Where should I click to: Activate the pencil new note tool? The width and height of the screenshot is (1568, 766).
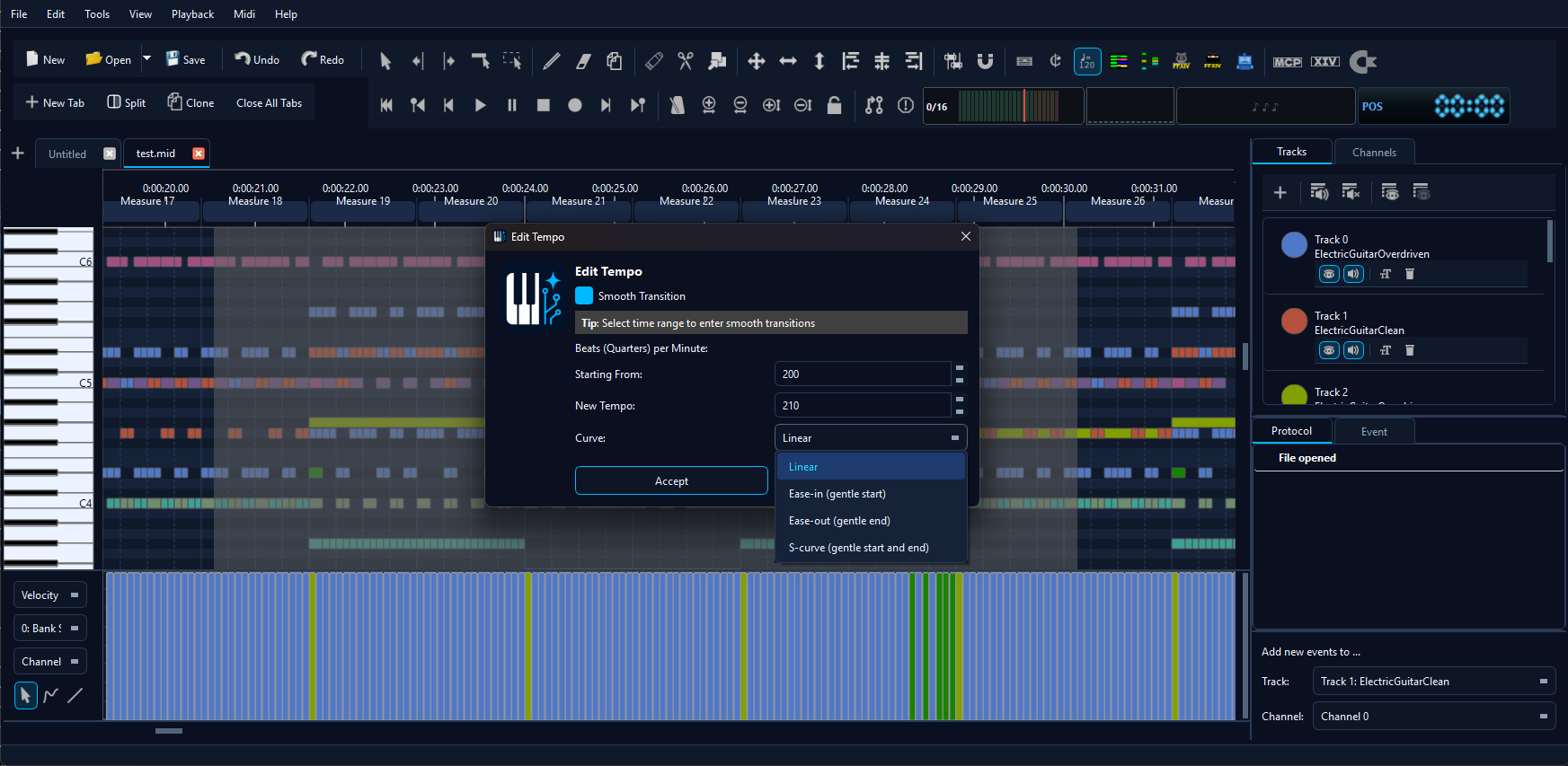click(x=552, y=61)
